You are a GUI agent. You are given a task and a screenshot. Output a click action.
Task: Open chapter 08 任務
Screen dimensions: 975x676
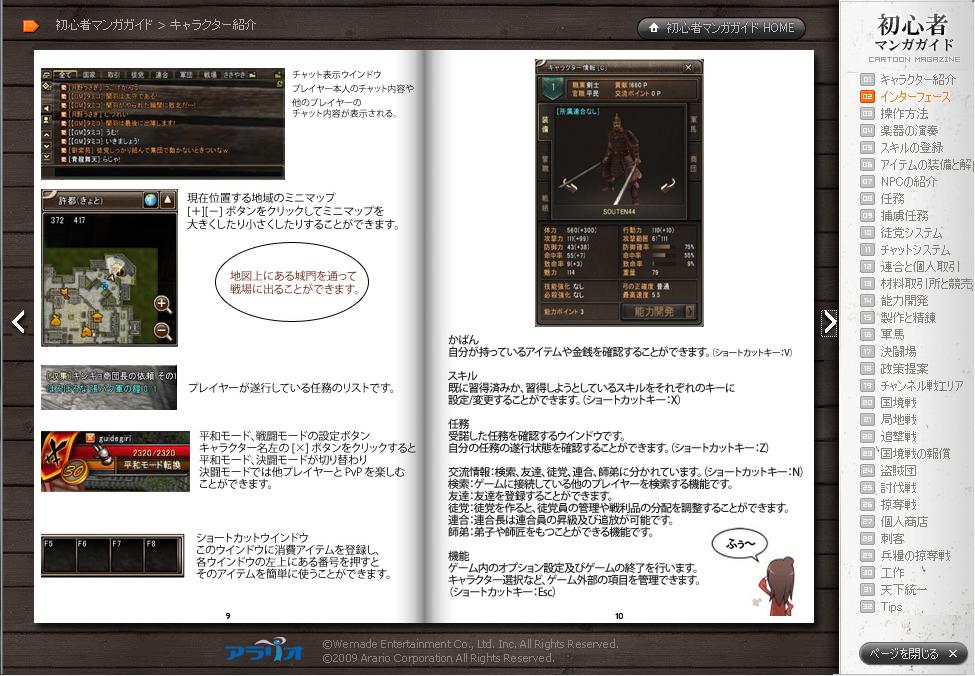tap(883, 198)
